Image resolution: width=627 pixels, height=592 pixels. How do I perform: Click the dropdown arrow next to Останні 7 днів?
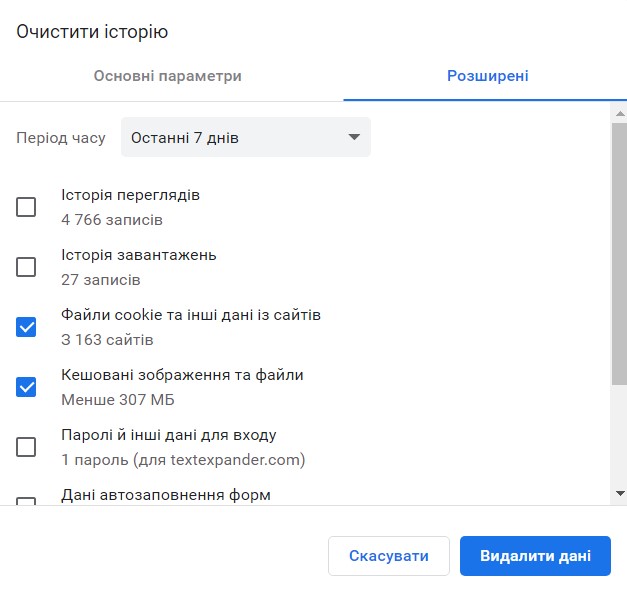pos(354,137)
